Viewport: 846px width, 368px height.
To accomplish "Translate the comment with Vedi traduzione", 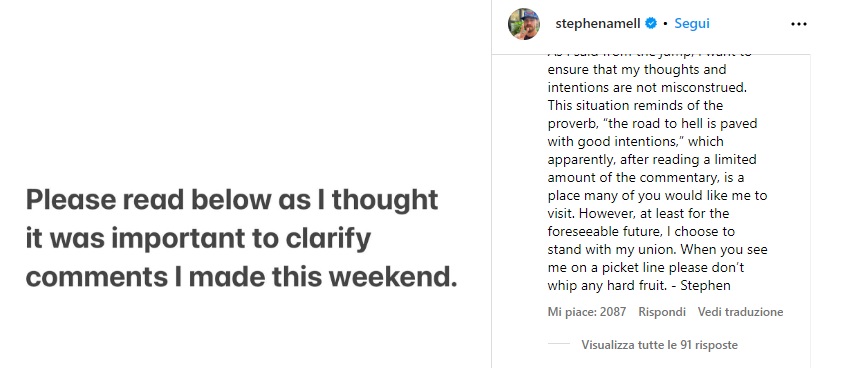I will point(740,312).
